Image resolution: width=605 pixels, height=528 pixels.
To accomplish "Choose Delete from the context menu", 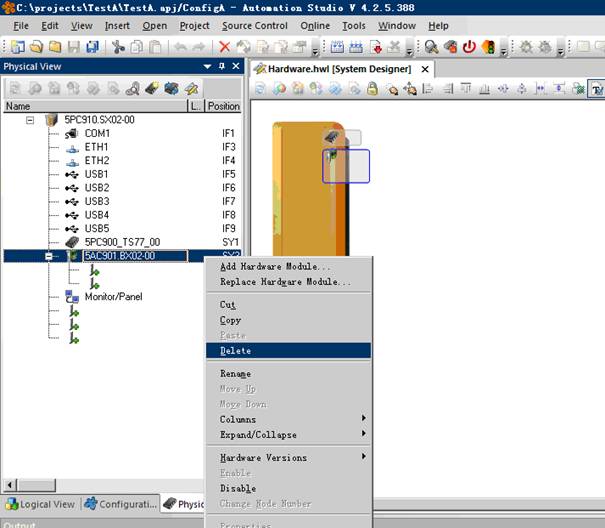I will coord(236,351).
